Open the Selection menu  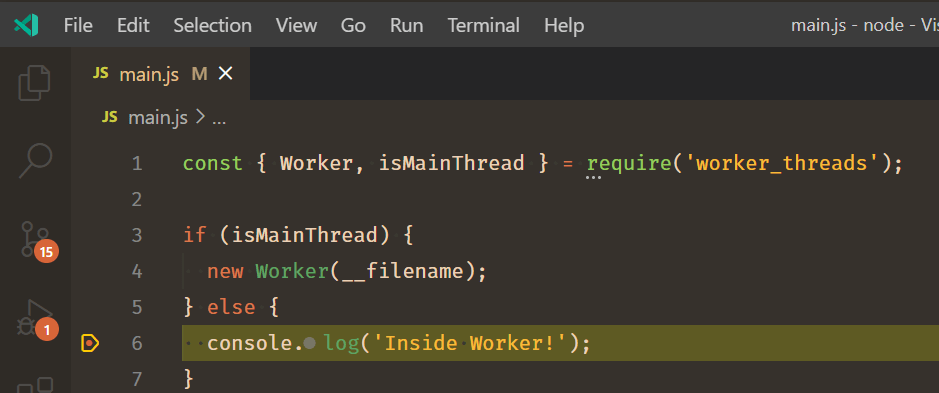coord(213,25)
